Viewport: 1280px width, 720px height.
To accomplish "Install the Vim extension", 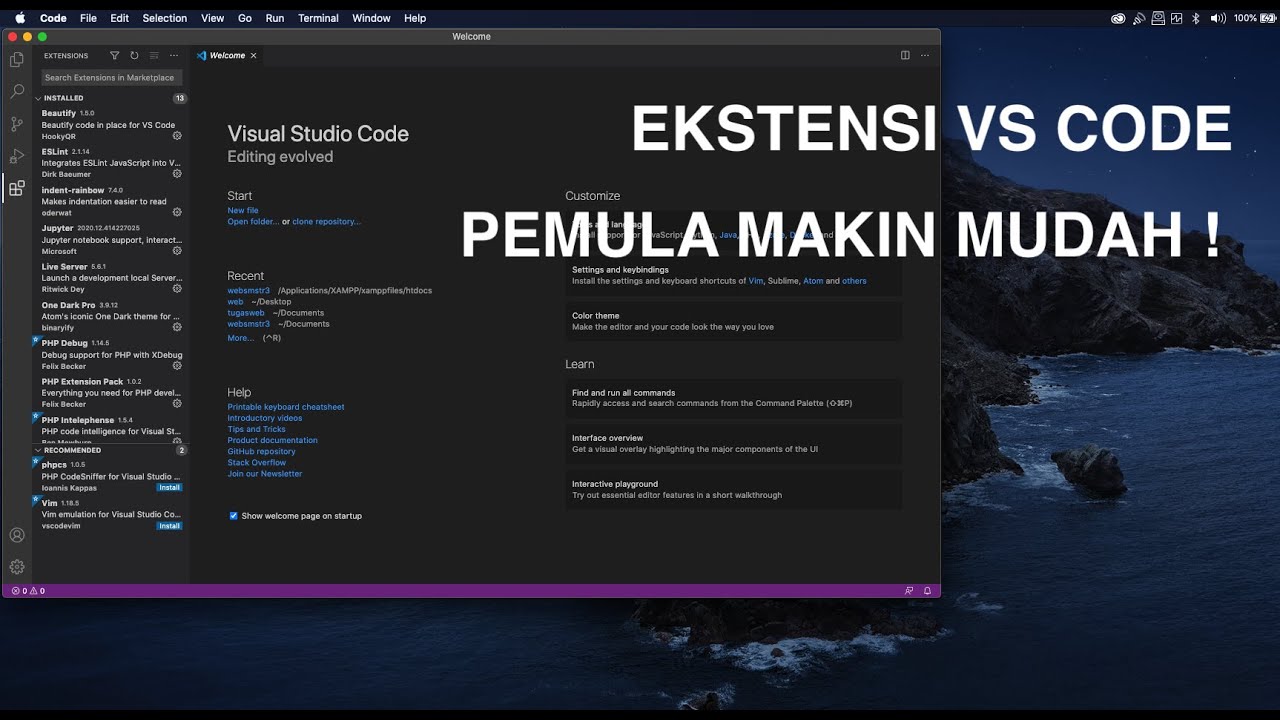I will pyautogui.click(x=170, y=526).
